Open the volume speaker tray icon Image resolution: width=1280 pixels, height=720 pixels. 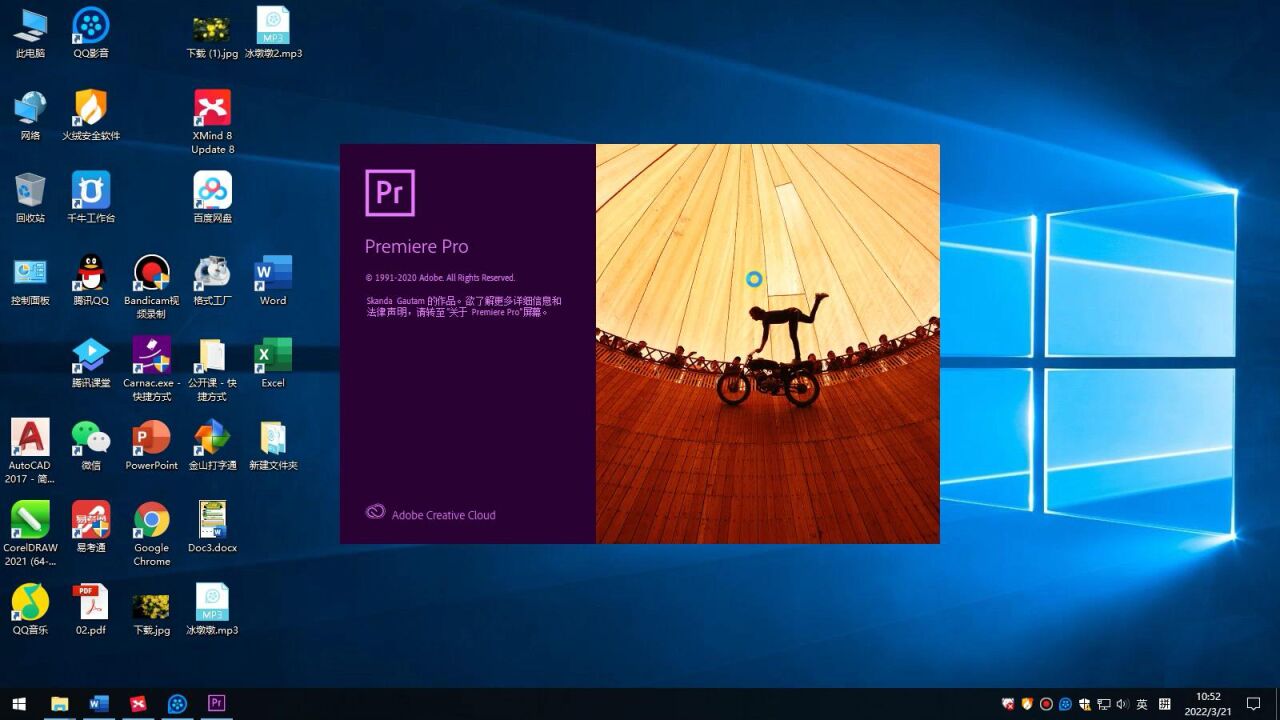click(1122, 704)
